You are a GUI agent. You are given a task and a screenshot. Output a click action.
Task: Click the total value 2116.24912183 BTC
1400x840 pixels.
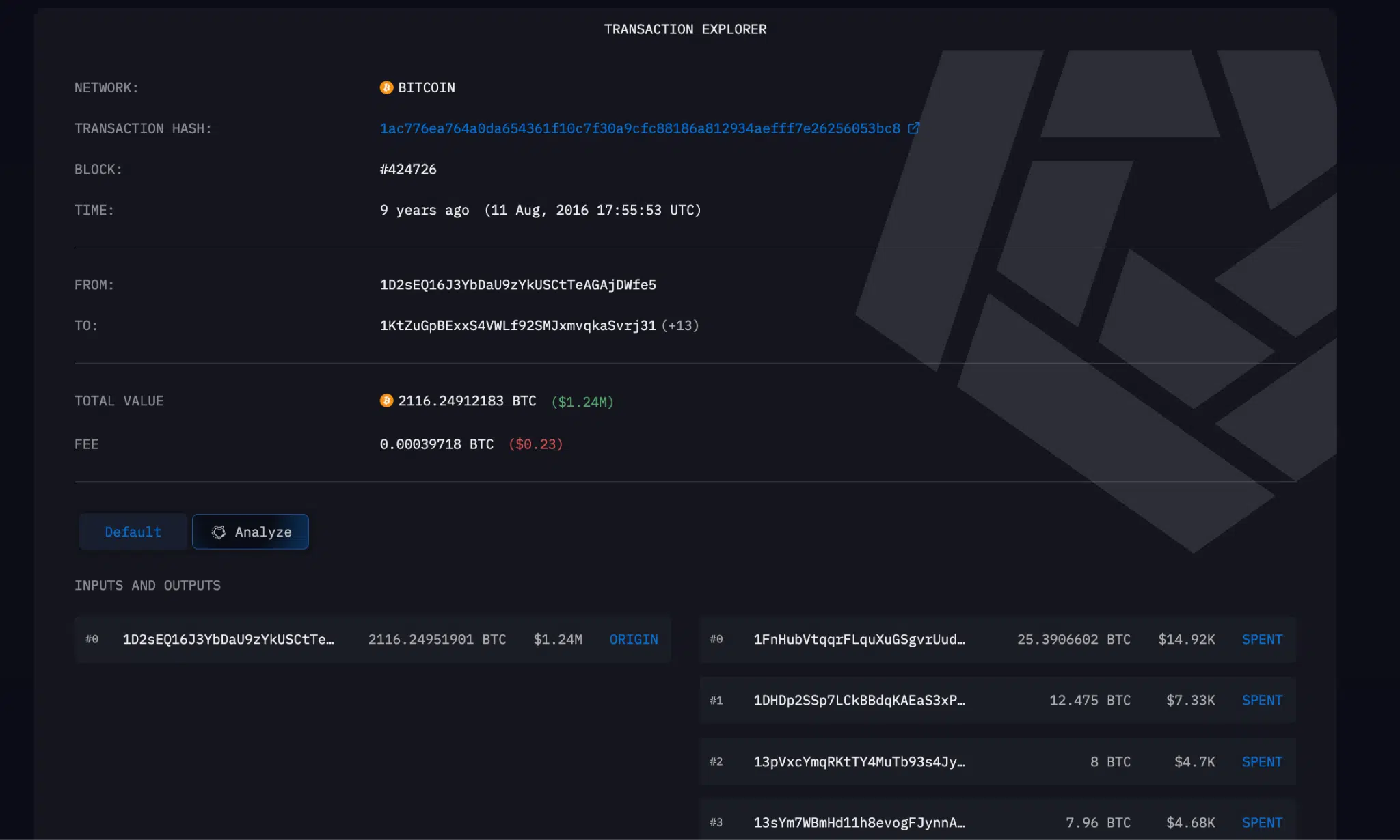pyautogui.click(x=467, y=401)
